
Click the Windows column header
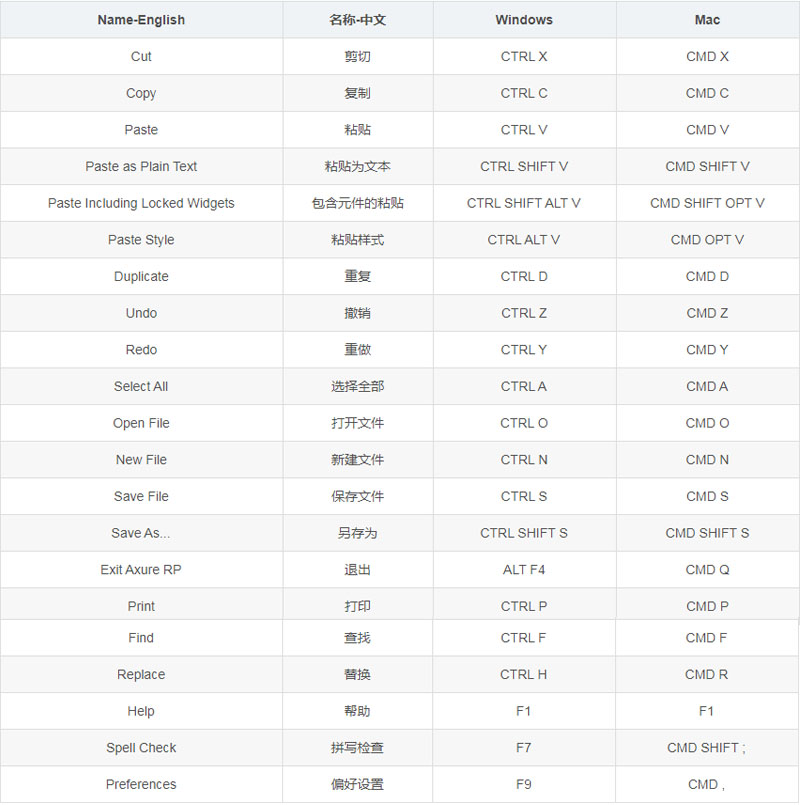(x=524, y=20)
